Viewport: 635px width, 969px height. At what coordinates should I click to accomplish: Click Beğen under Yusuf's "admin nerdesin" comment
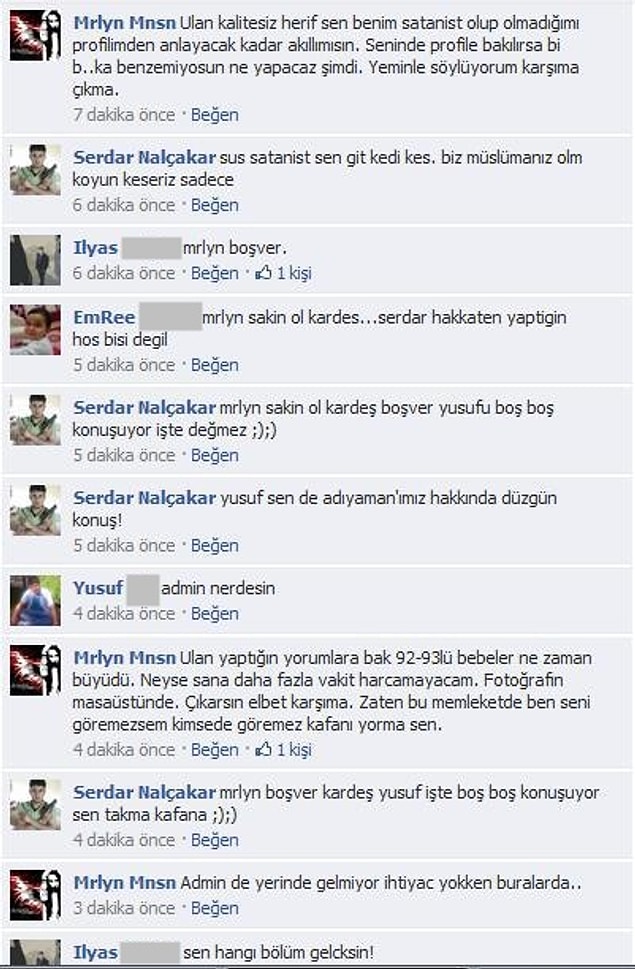point(214,614)
